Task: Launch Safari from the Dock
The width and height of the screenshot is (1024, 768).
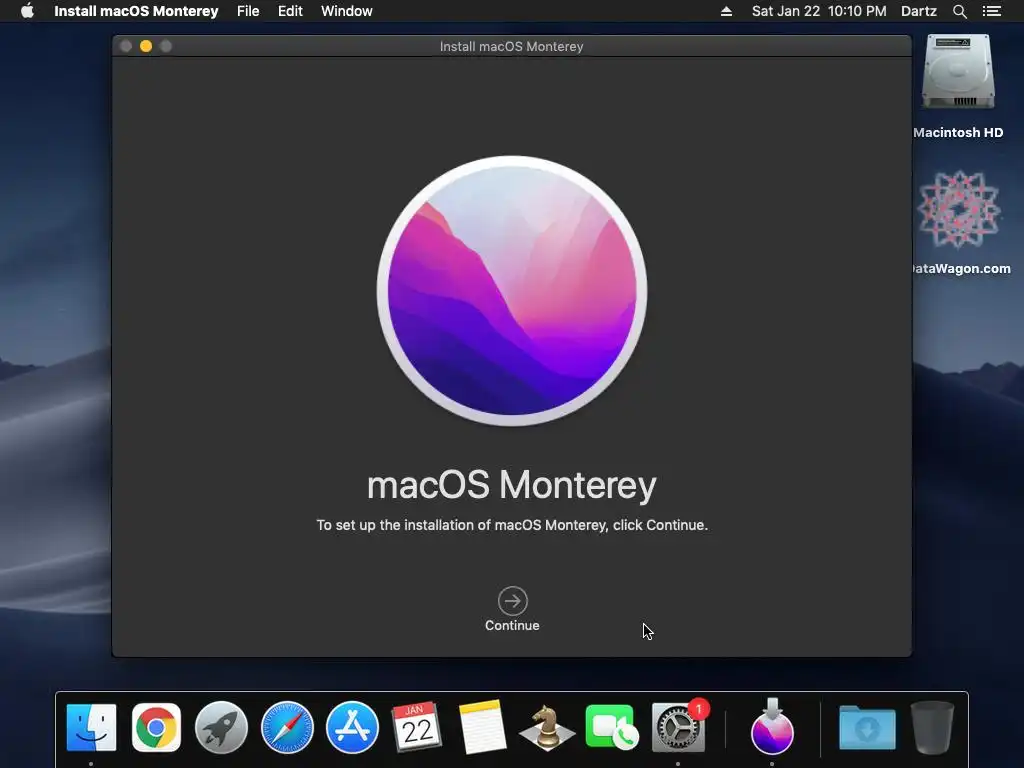Action: 287,727
